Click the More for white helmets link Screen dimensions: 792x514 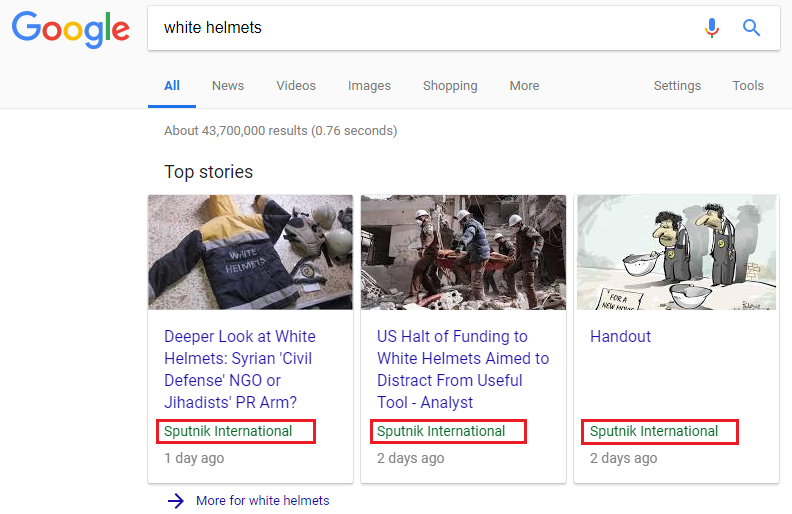coord(263,500)
